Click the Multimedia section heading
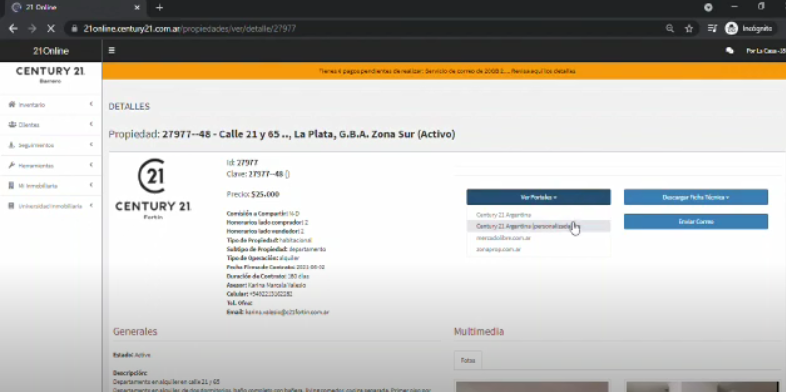This screenshot has height=392, width=786. point(479,331)
